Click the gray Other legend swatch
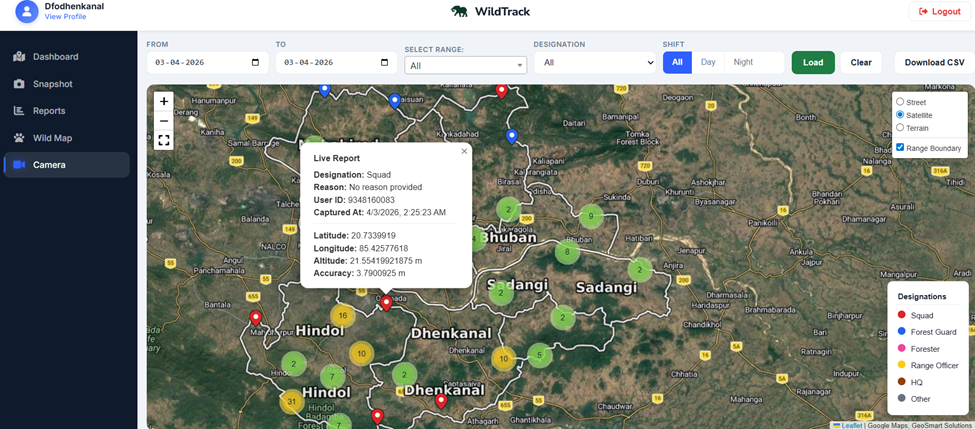975x429 pixels. [902, 399]
